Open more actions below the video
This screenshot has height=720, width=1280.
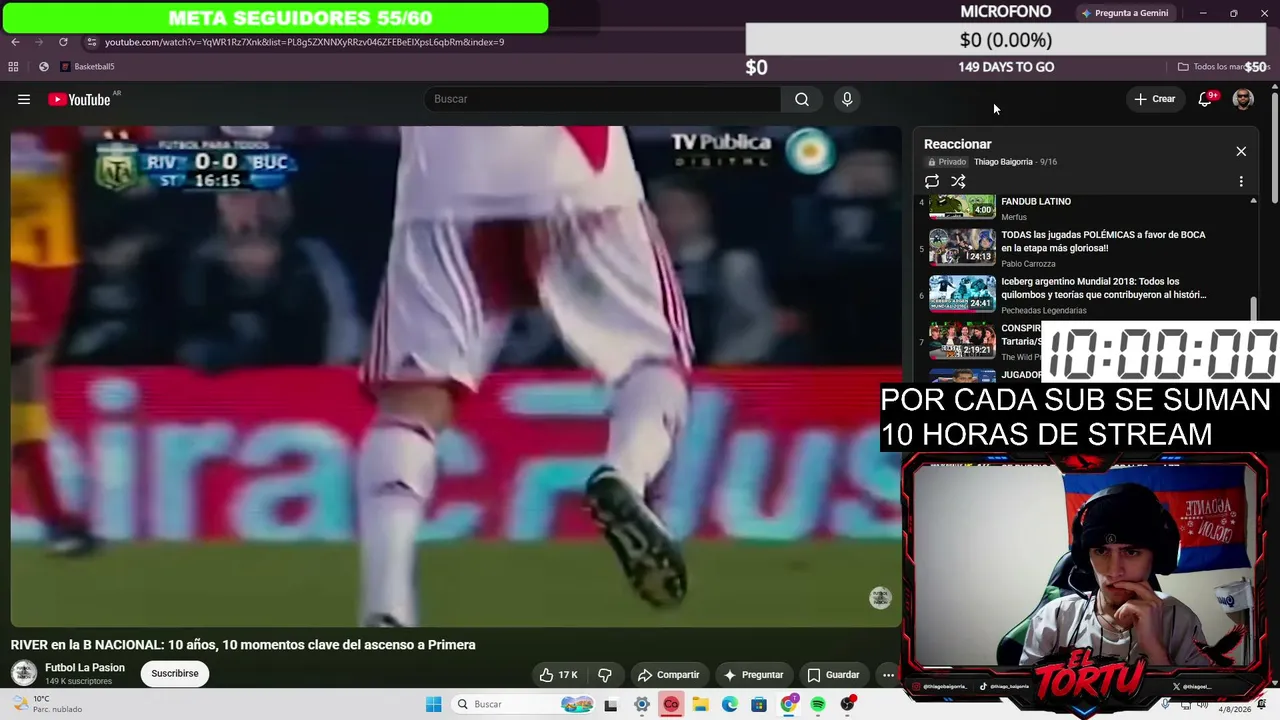(x=888, y=675)
